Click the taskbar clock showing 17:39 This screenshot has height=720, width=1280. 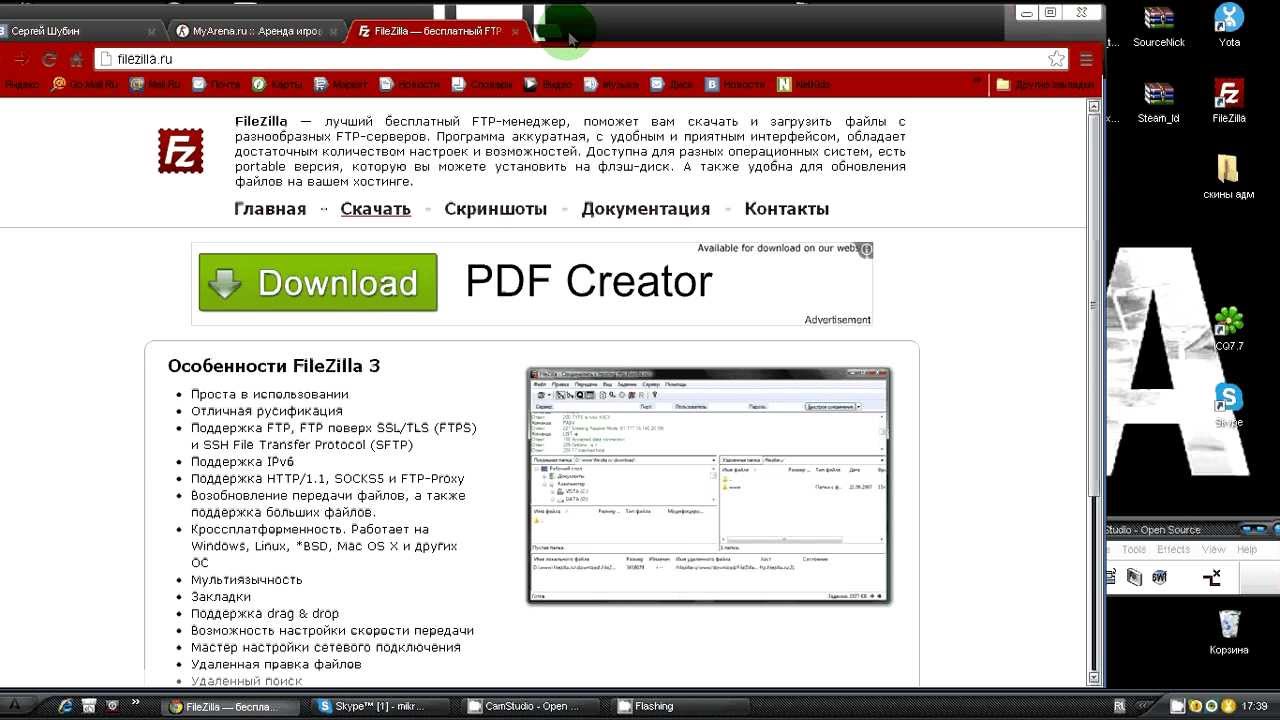(x=1254, y=706)
